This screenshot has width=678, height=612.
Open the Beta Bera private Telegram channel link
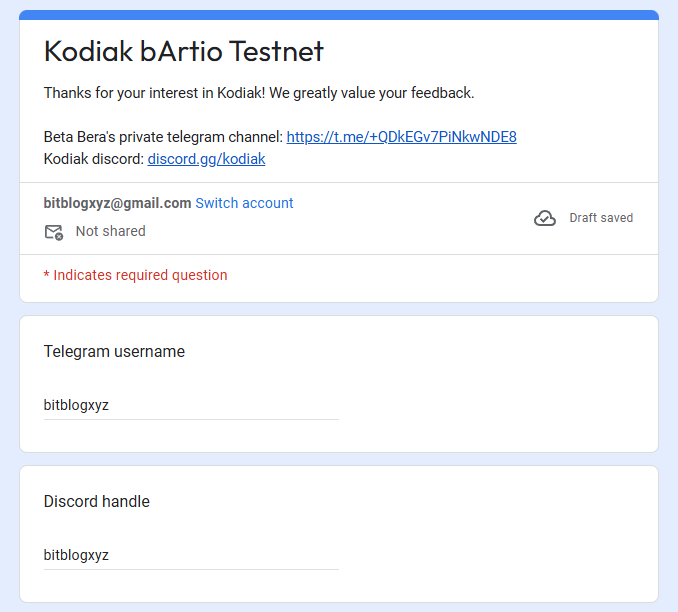click(401, 137)
